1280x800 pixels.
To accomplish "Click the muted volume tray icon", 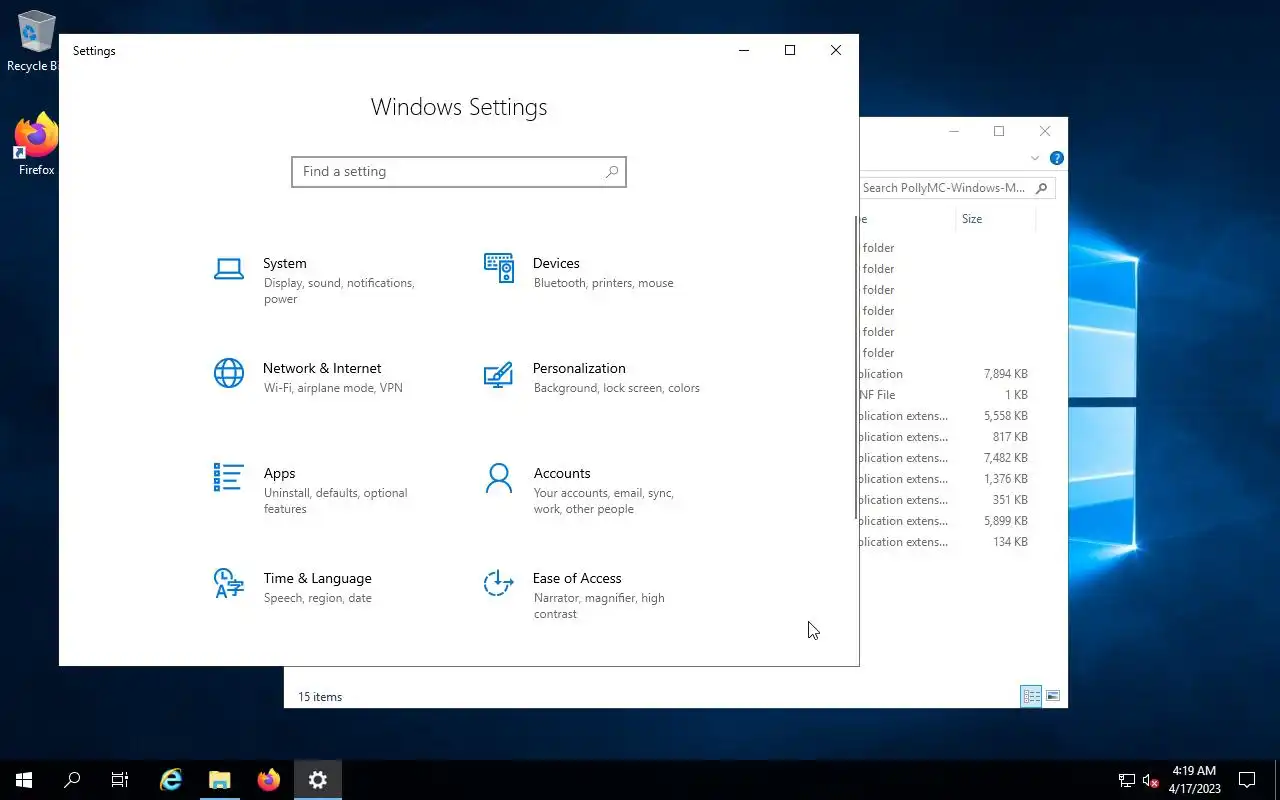I will click(x=1150, y=780).
